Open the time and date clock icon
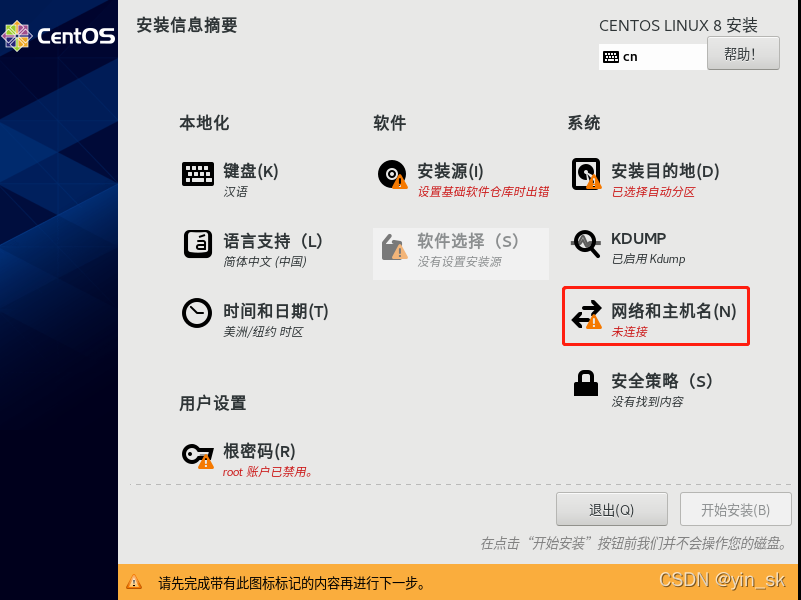Image resolution: width=801 pixels, height=600 pixels. [197, 313]
